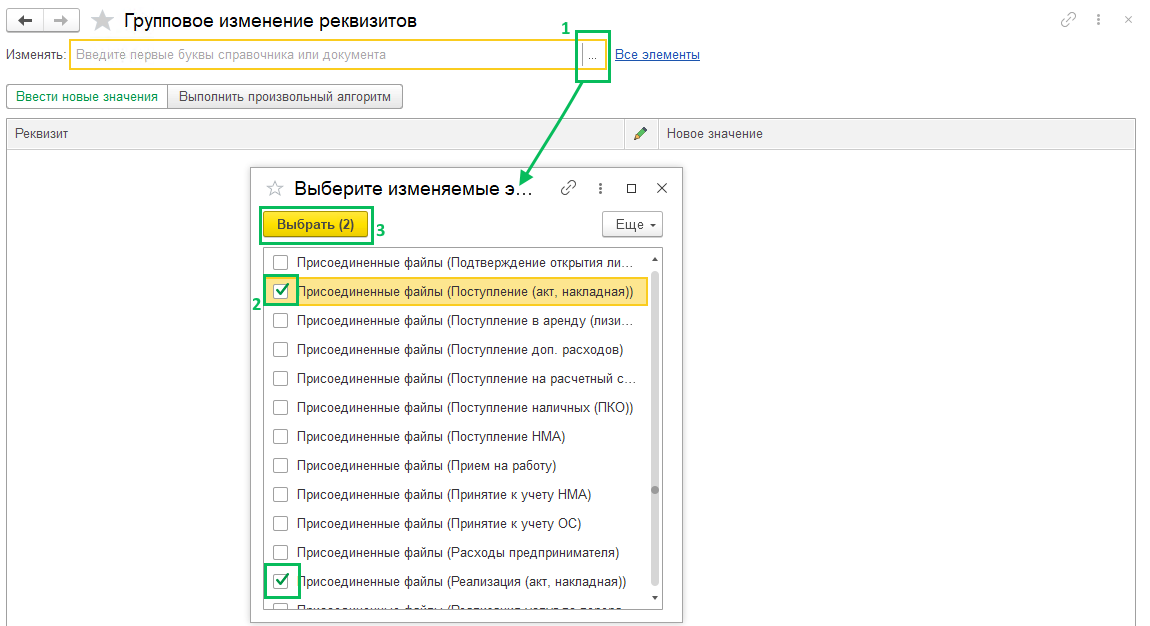Check Прием на работу checkbox
Viewport: 1150px width, 626px height.
pyautogui.click(x=280, y=465)
